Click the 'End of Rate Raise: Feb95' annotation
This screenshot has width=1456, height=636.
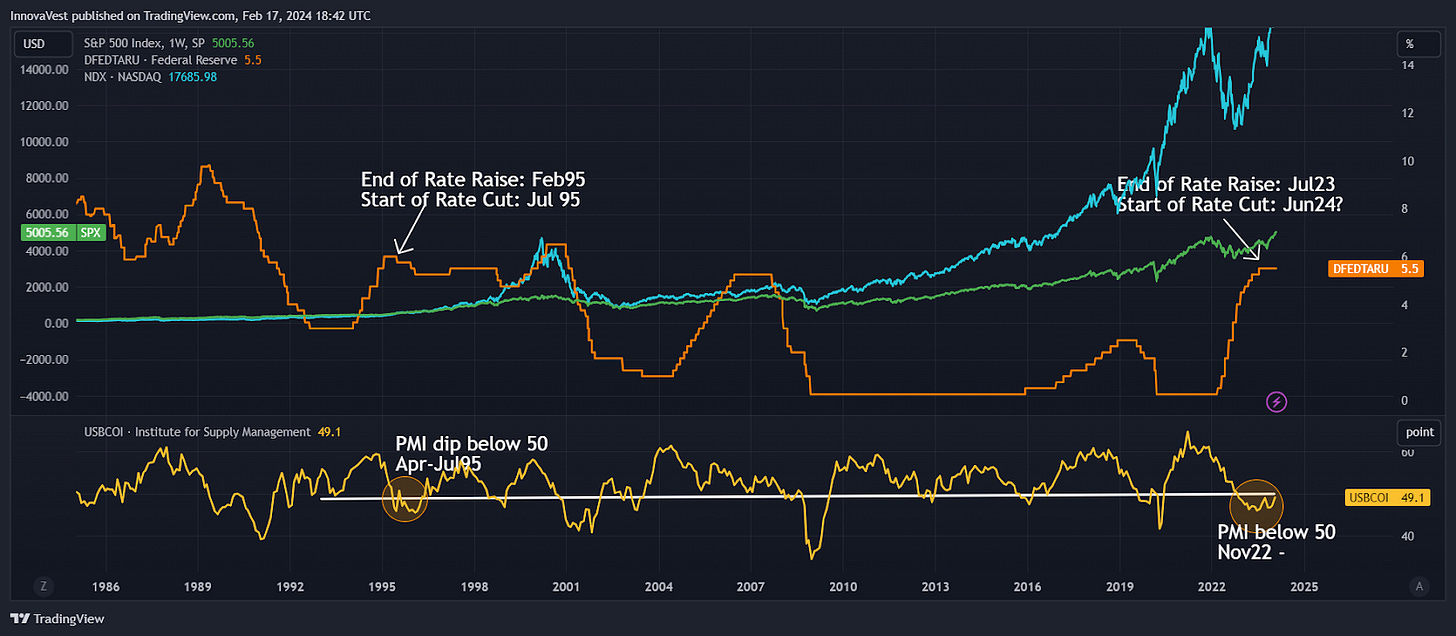tap(473, 179)
